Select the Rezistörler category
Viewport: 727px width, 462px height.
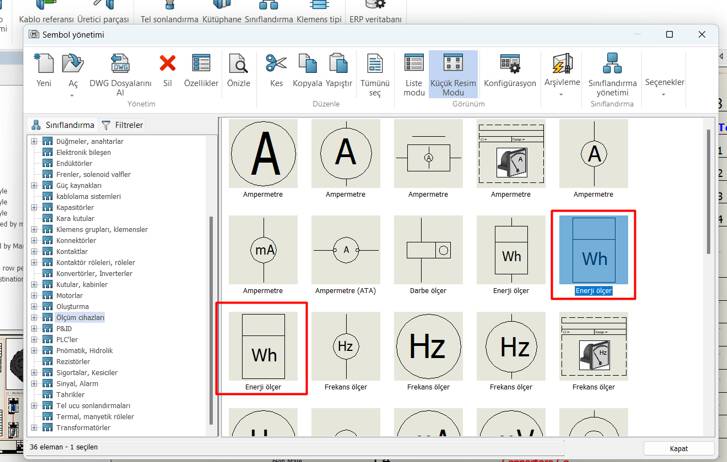point(73,361)
